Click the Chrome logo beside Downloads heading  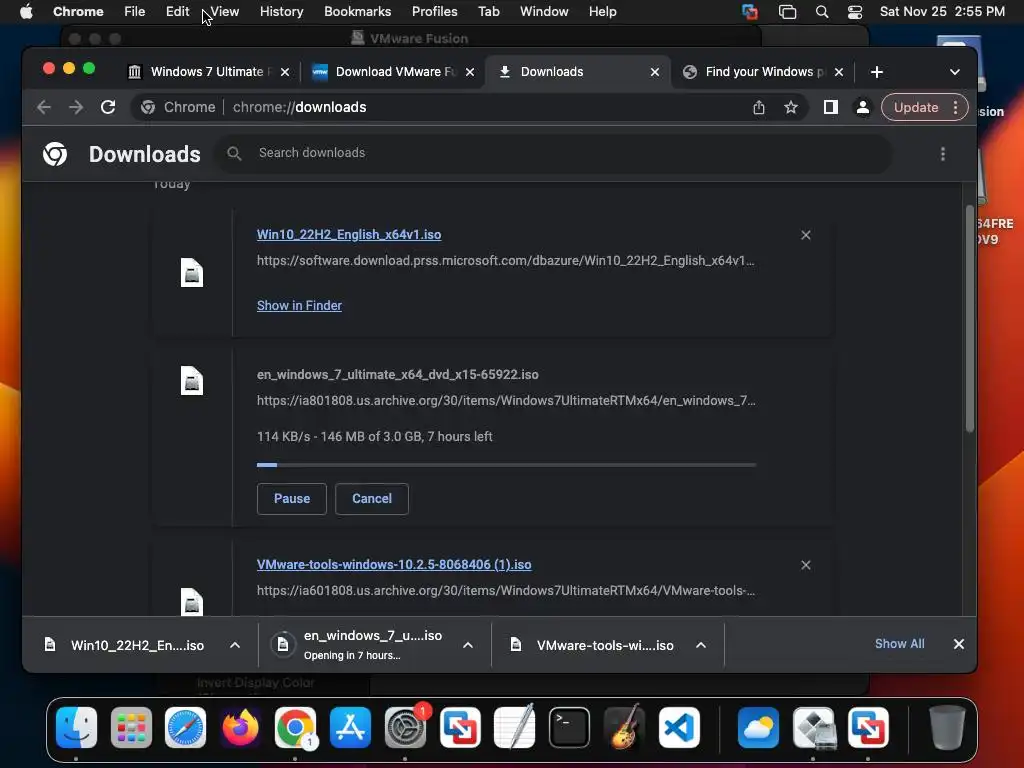click(x=55, y=154)
